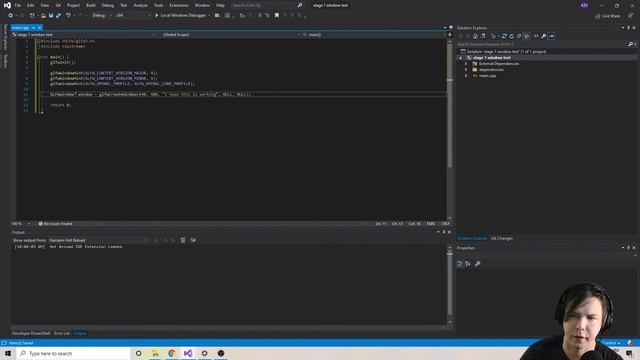Open the Debug menu
This screenshot has width=640, height=360.
108,5
